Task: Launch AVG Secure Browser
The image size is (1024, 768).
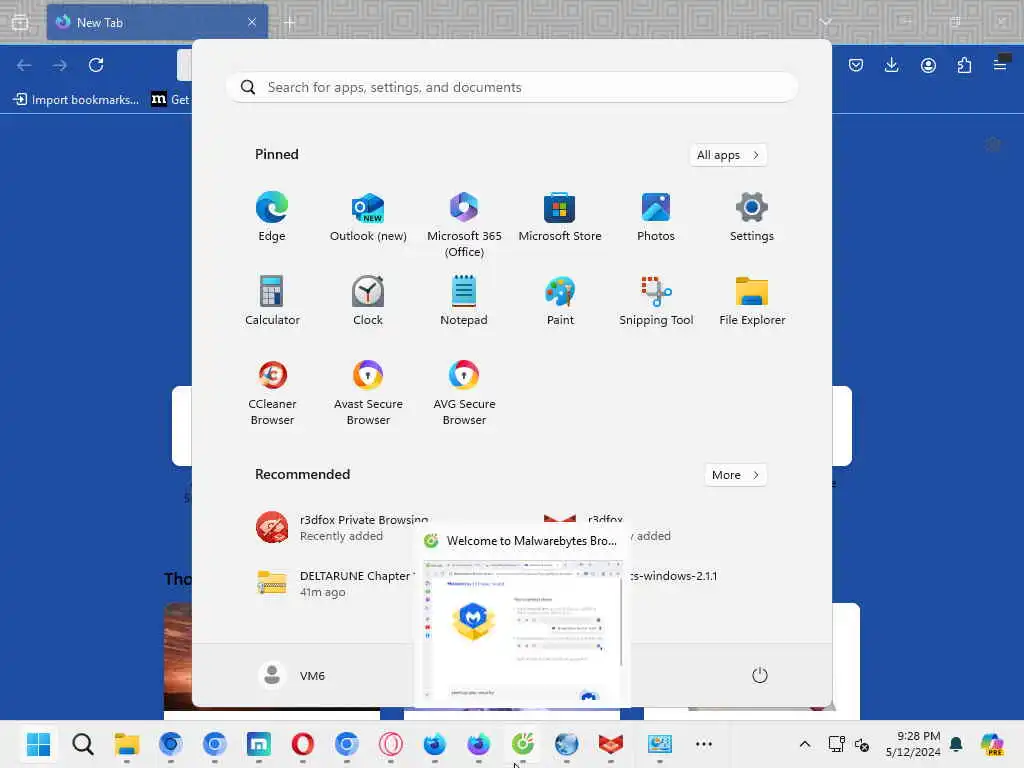Action: (464, 392)
